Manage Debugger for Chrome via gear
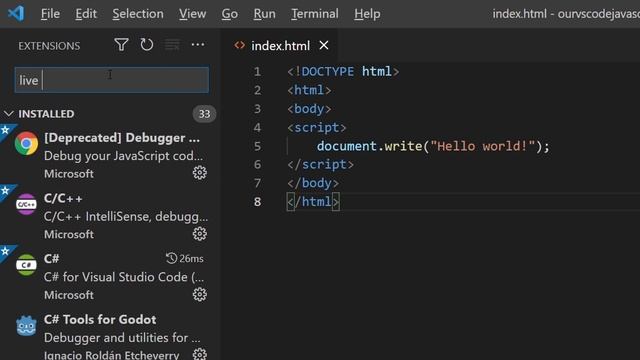640x360 pixels. tap(200, 173)
